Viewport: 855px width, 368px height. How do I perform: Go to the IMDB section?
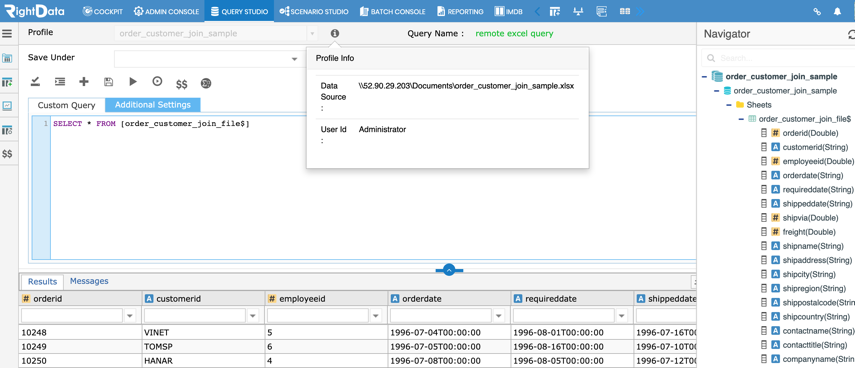pyautogui.click(x=508, y=11)
